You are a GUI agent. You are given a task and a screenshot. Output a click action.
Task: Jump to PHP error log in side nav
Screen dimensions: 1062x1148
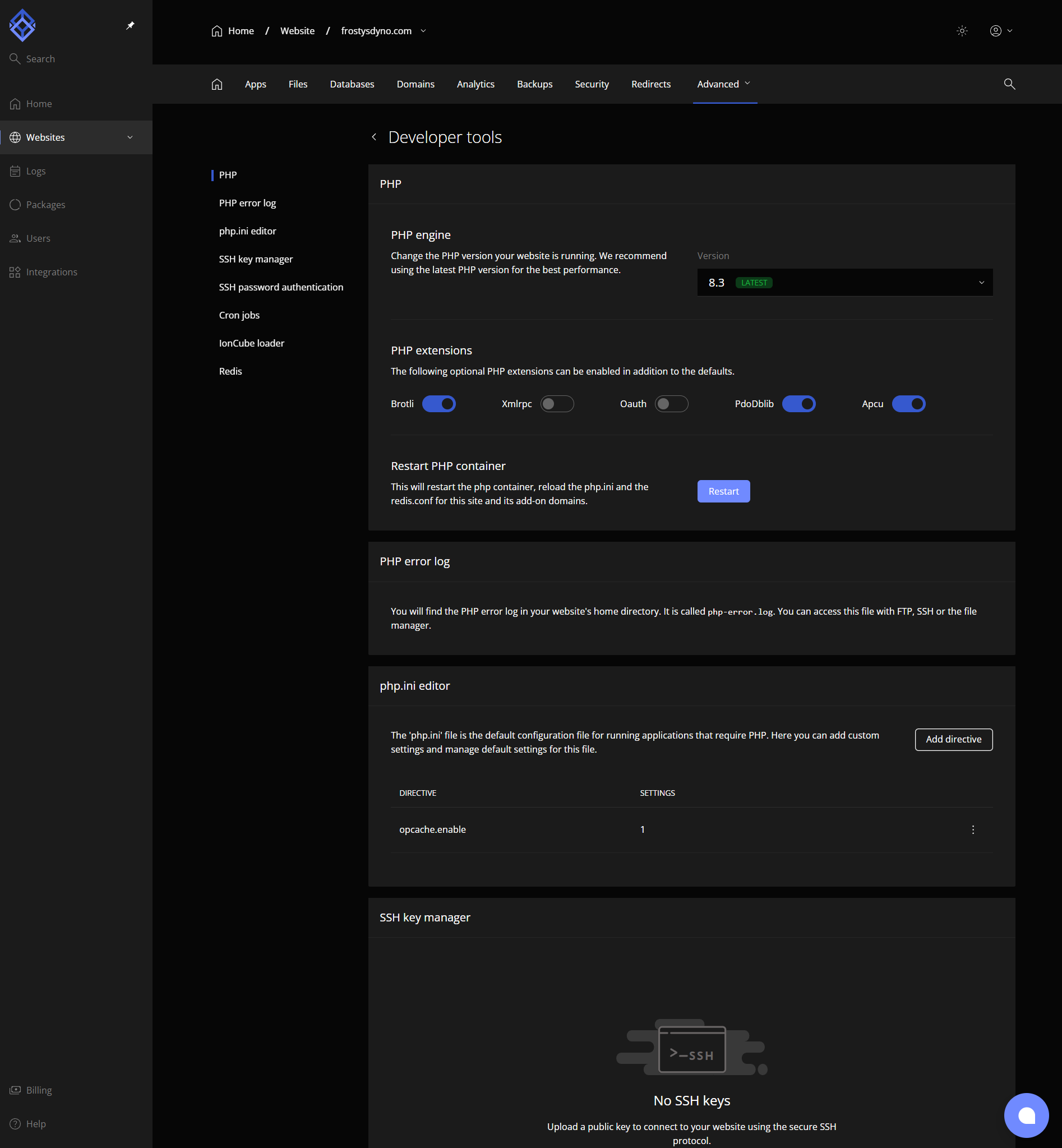pyautogui.click(x=247, y=203)
